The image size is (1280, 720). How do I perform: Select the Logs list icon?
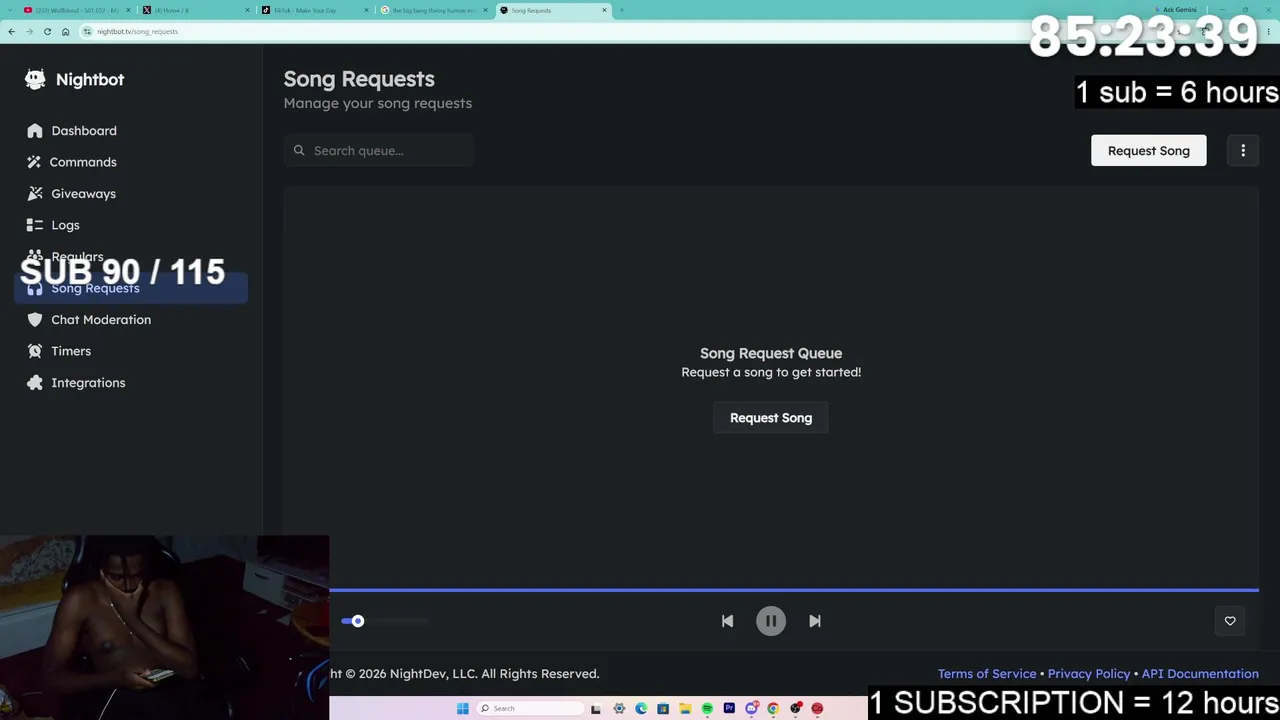pos(35,225)
